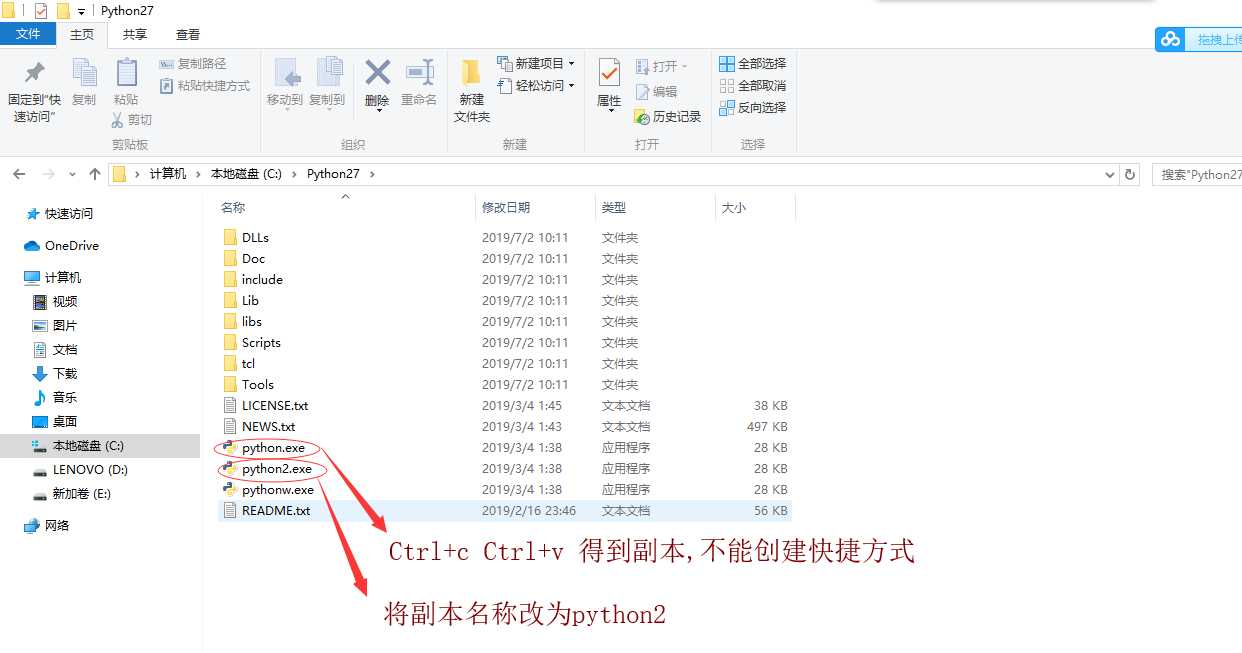The image size is (1242, 653).
Task: Click the cloud upload widget icon
Action: 1170,39
